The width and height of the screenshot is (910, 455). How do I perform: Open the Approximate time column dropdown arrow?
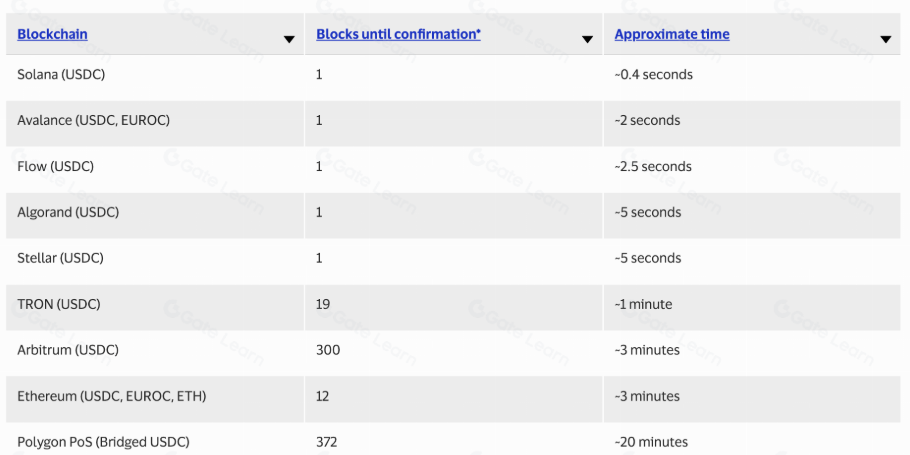coord(885,40)
